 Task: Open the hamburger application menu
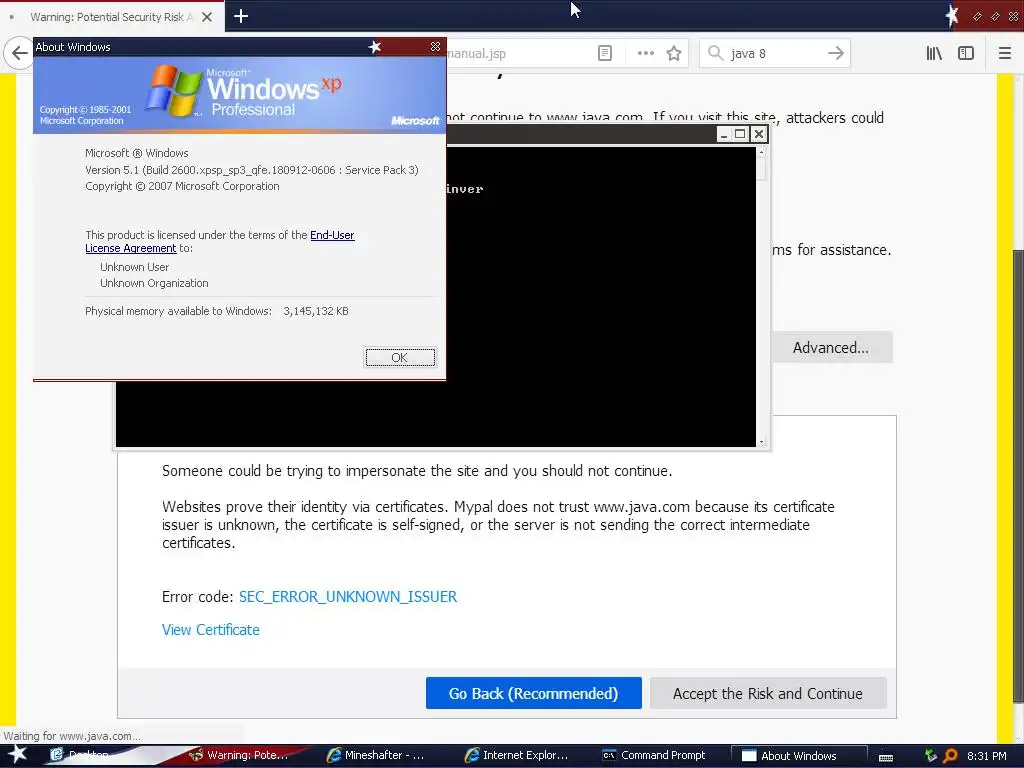[1005, 54]
